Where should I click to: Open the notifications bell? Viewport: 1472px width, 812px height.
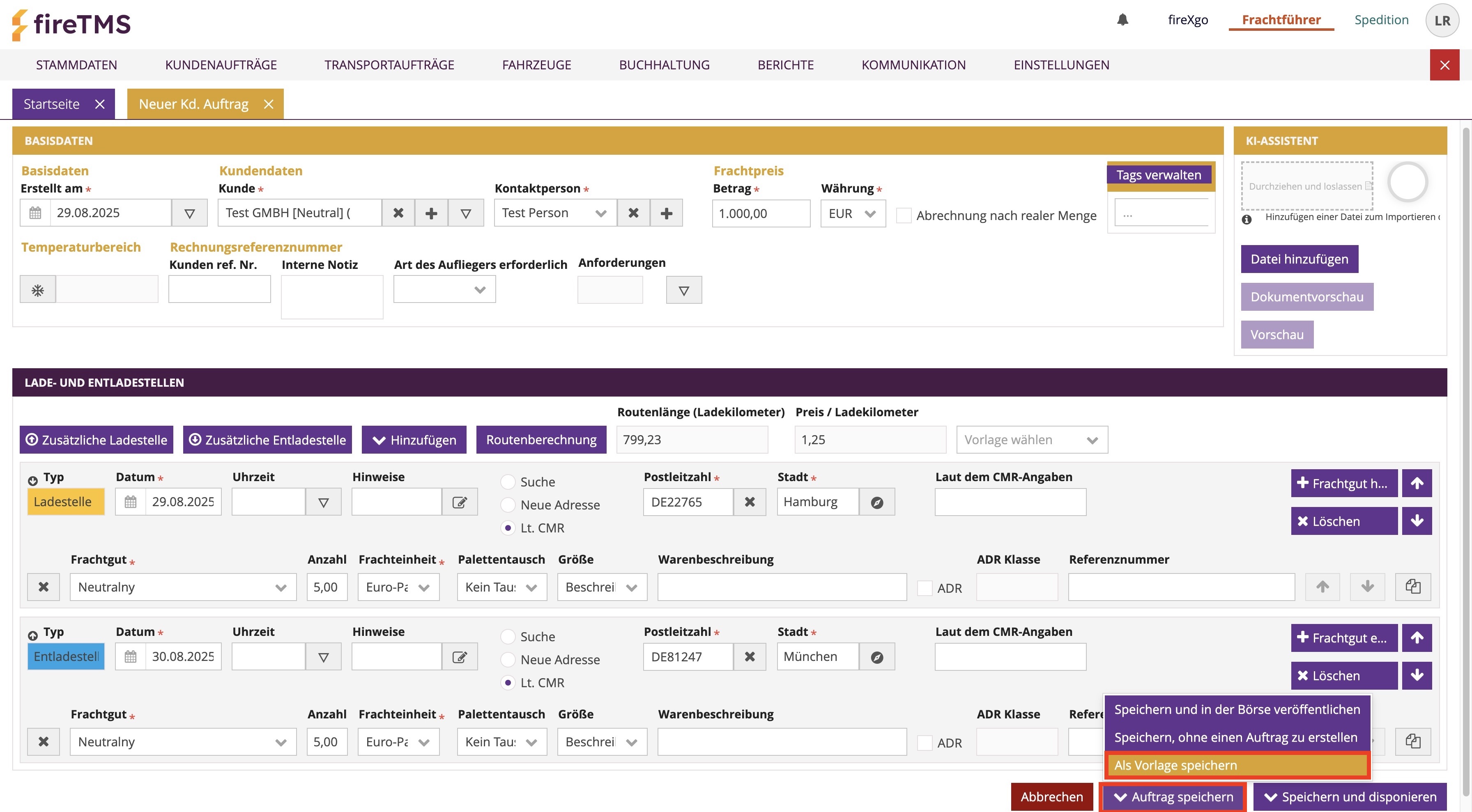tap(1122, 20)
